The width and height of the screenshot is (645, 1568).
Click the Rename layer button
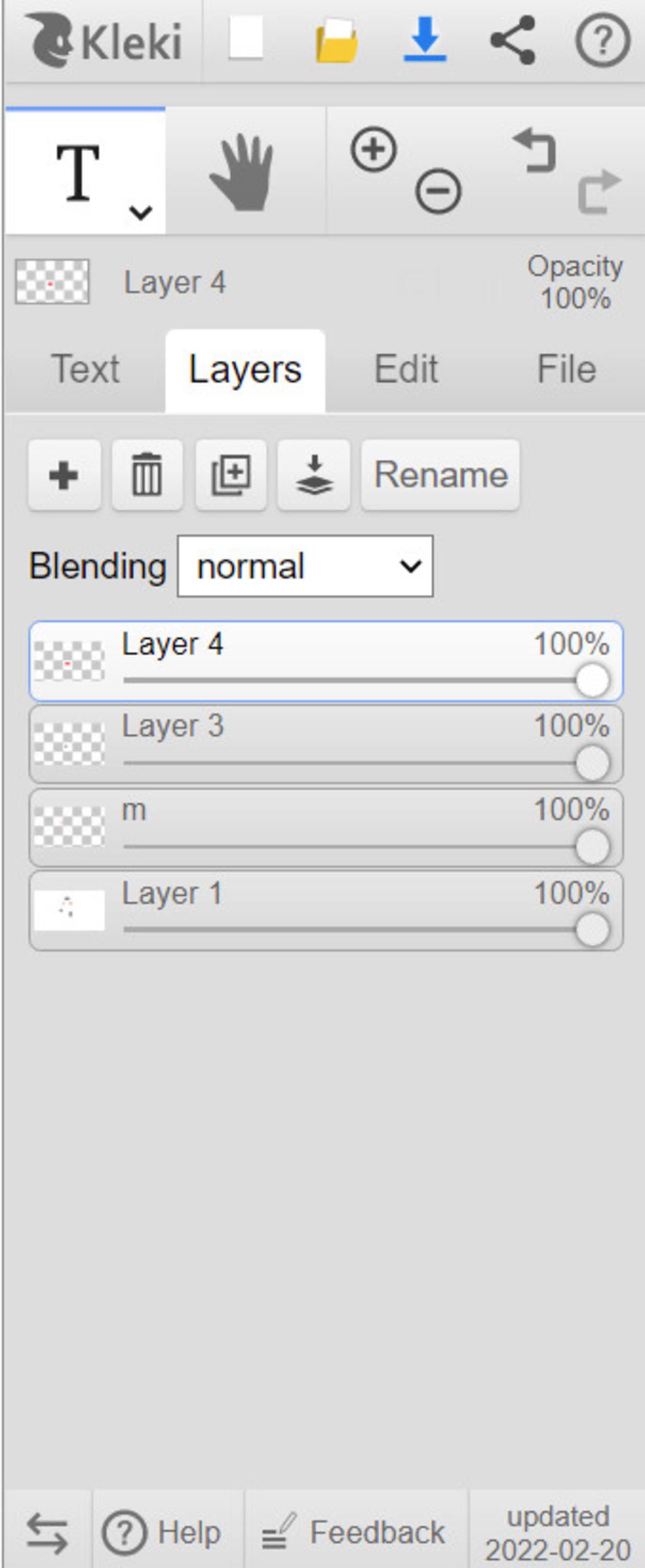[440, 475]
